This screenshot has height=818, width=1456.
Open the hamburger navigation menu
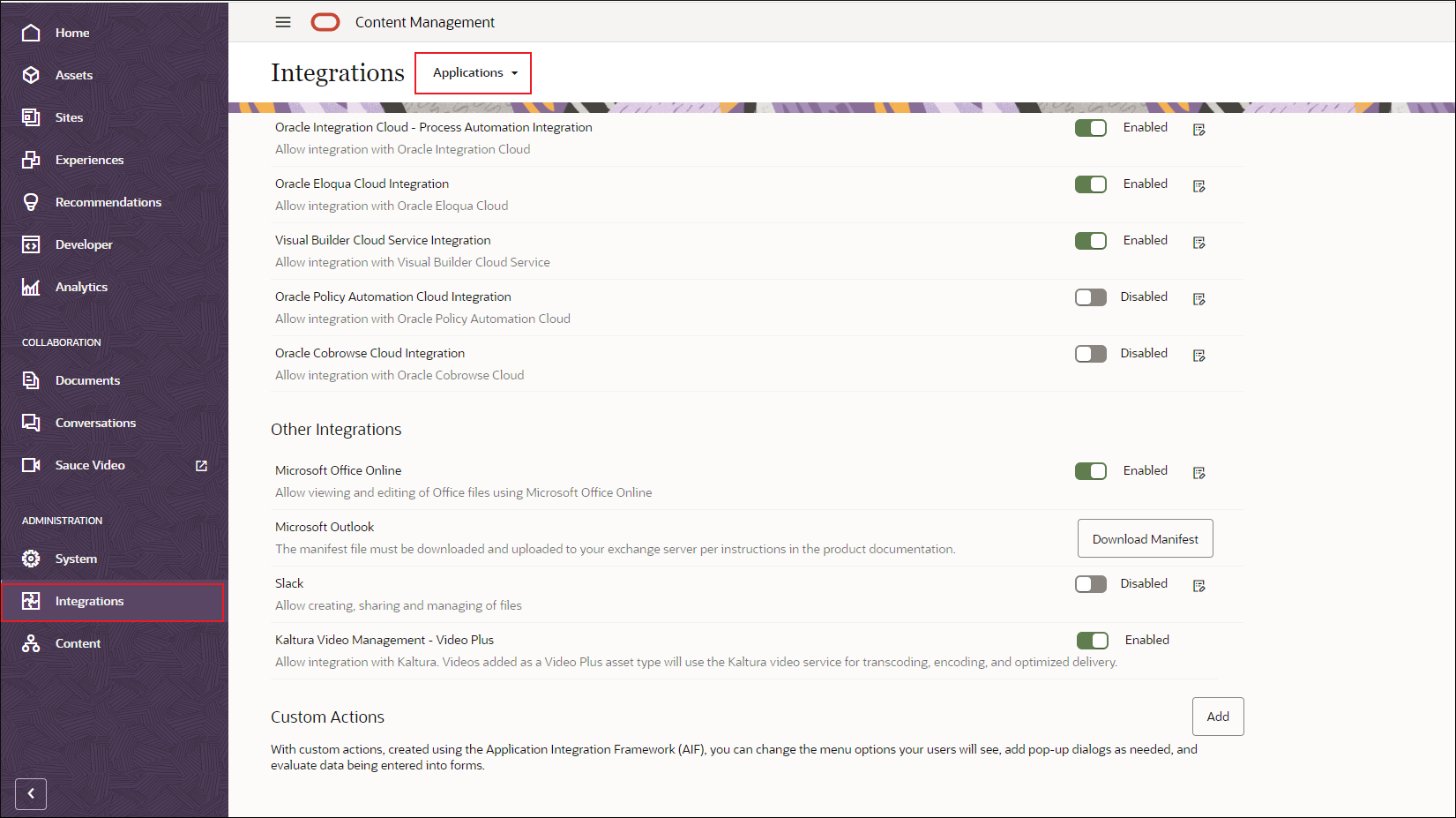click(x=283, y=22)
